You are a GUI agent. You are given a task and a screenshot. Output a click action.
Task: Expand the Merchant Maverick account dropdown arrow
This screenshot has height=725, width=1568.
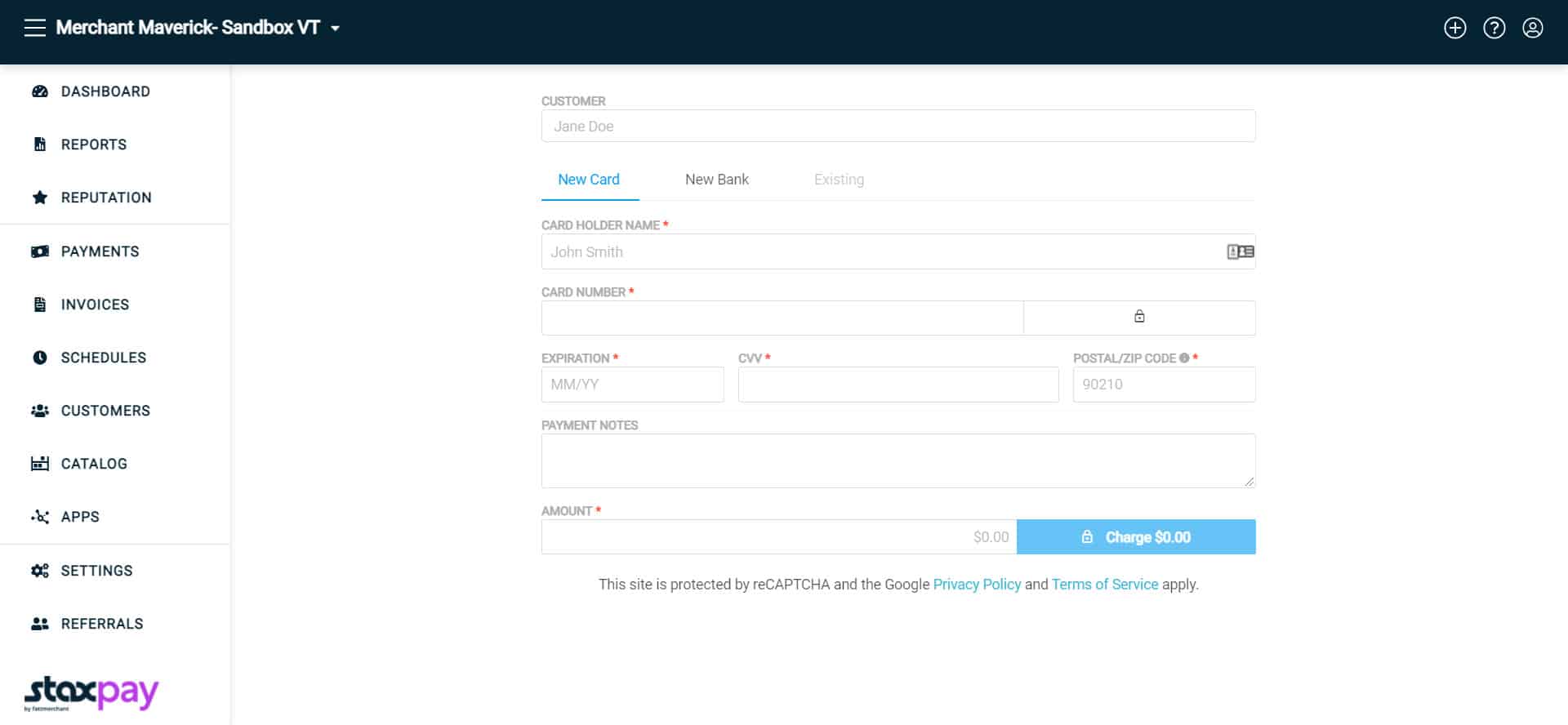[x=335, y=29]
